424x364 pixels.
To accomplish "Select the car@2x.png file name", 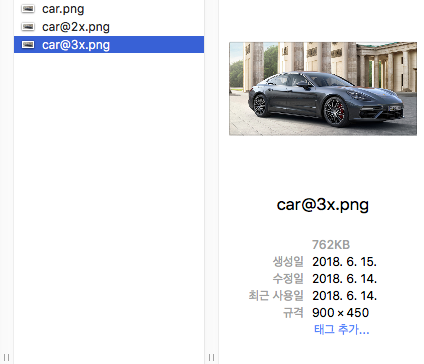I will [76, 27].
